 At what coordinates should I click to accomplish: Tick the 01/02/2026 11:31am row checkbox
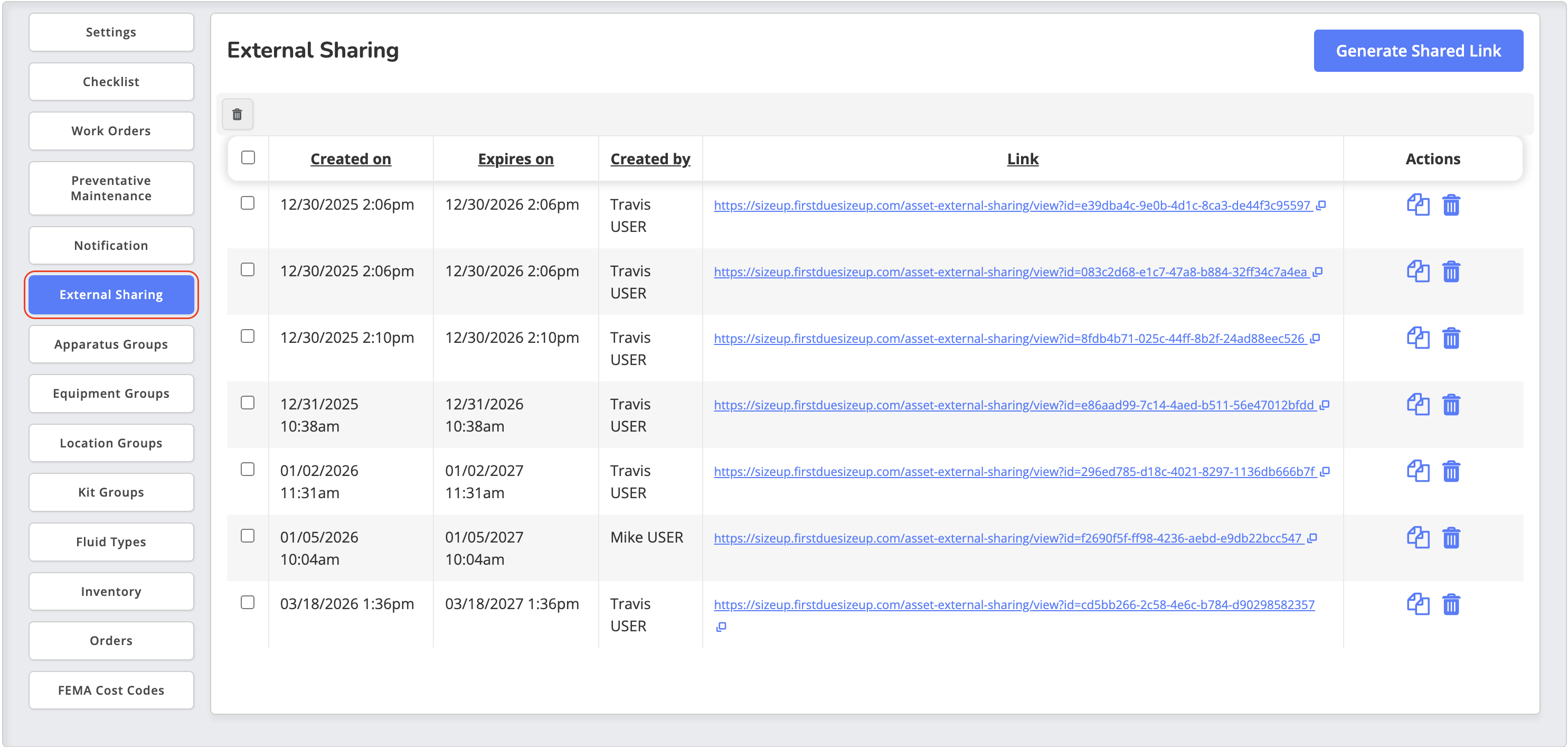point(248,469)
